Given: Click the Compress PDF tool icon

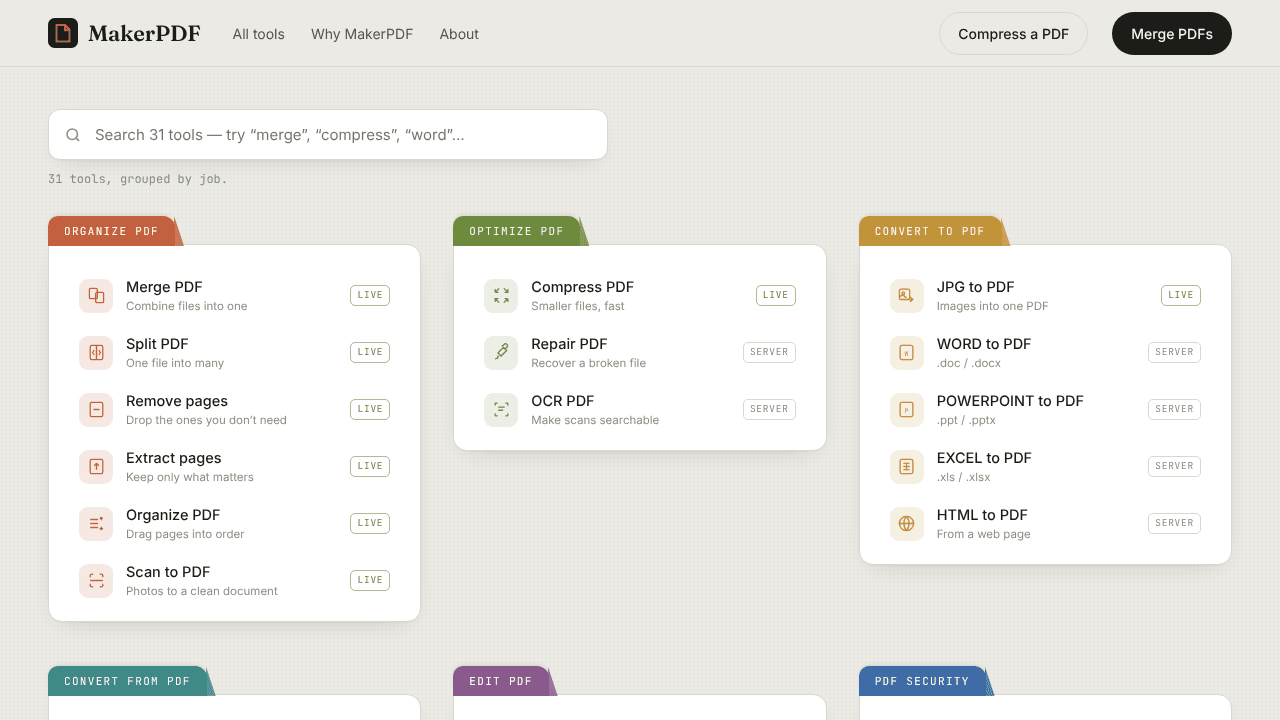Looking at the screenshot, I should coord(501,295).
